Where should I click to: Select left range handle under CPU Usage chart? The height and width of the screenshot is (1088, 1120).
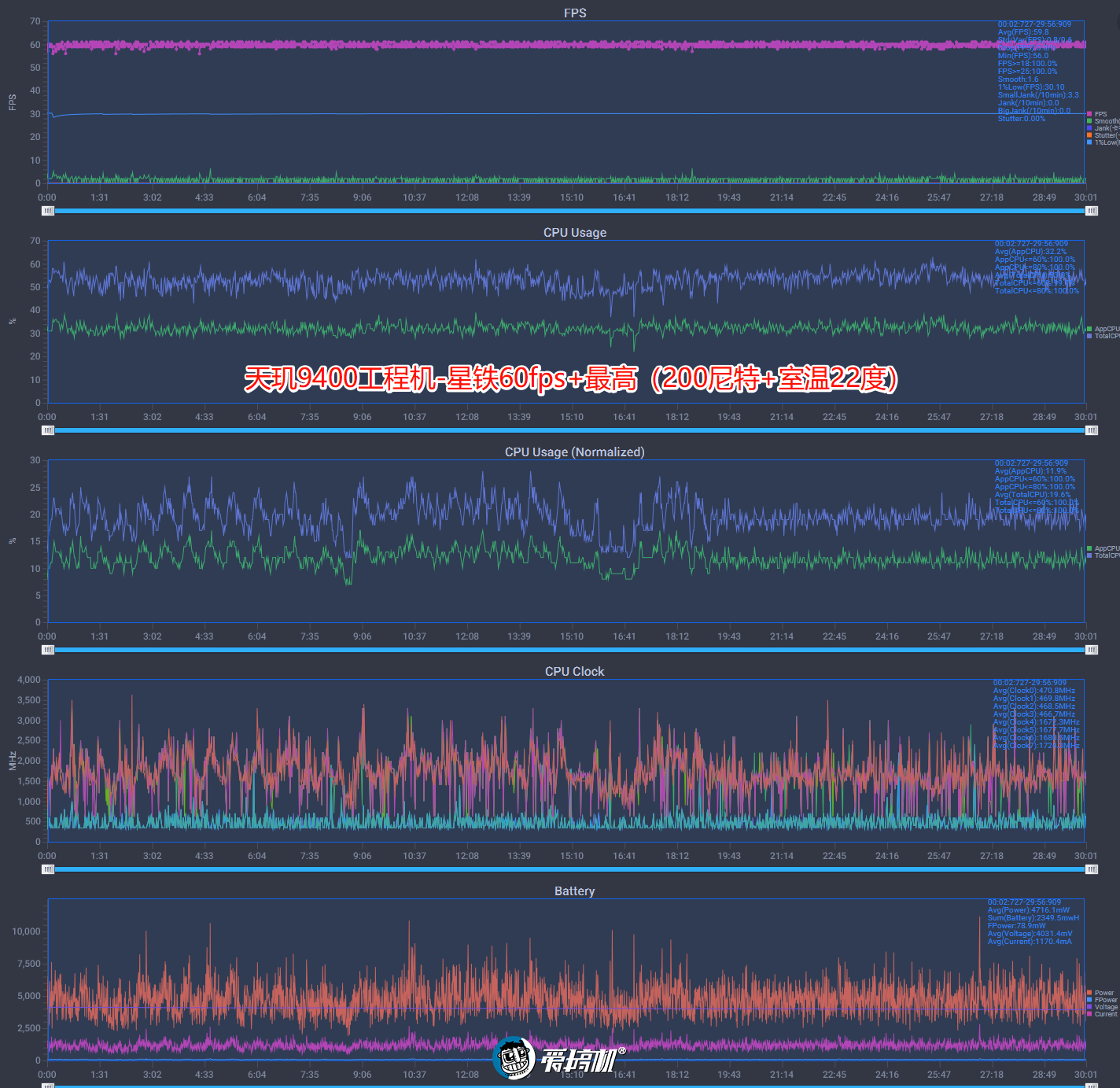pyautogui.click(x=48, y=430)
